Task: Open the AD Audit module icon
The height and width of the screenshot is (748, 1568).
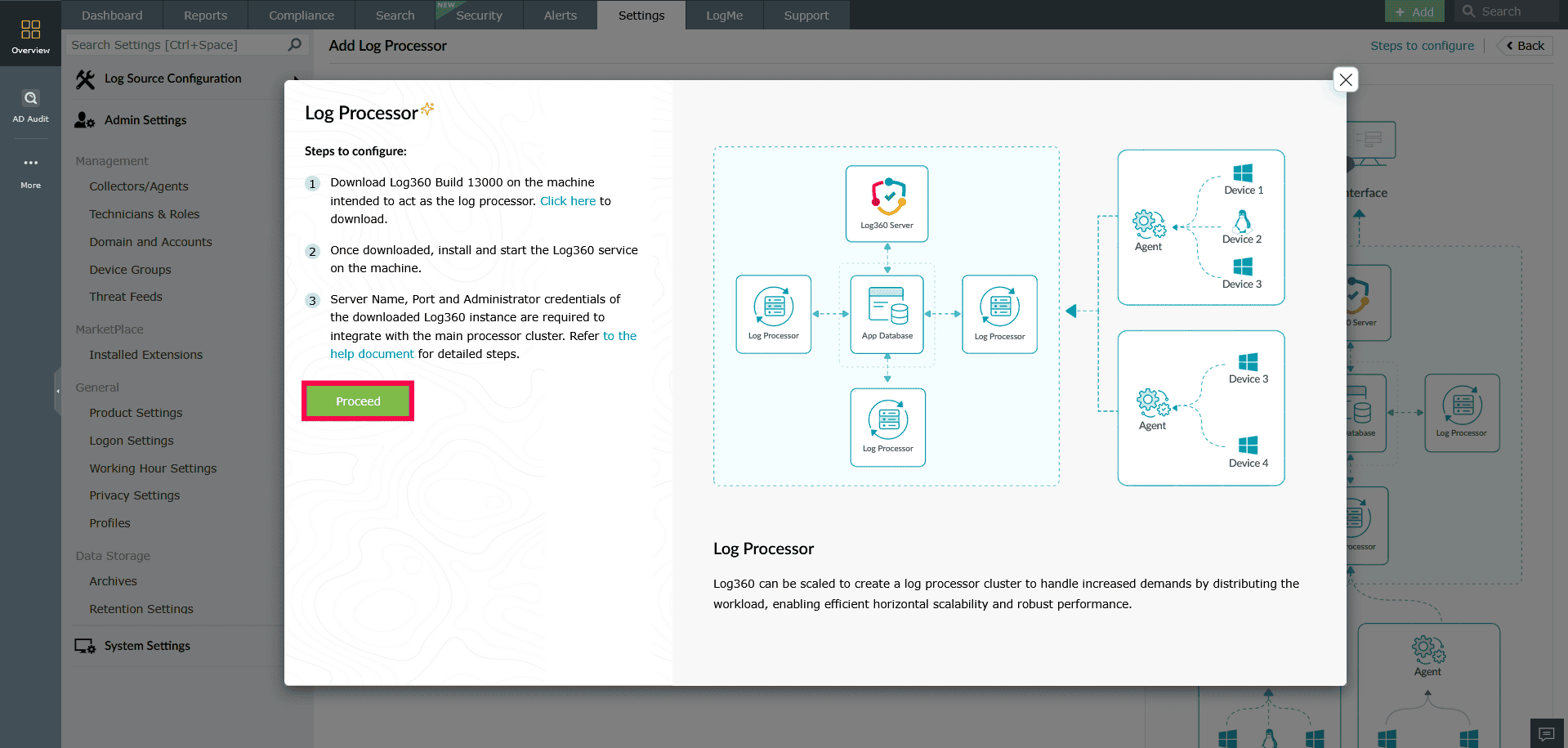Action: [30, 98]
